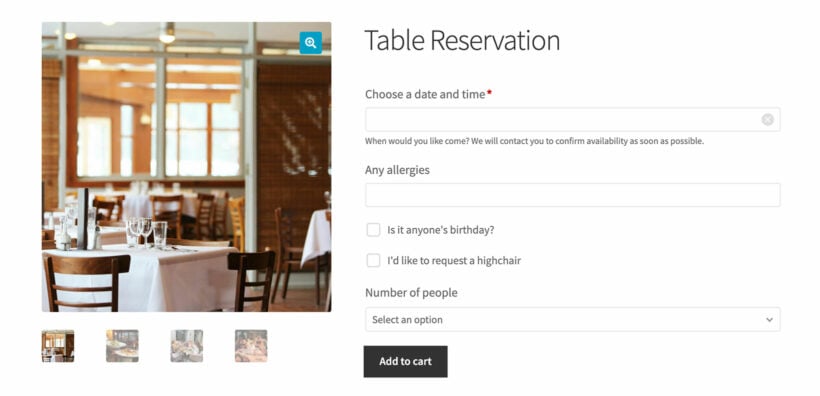Select the second gallery thumbnail
Screen dimensions: 820x396
[122, 346]
